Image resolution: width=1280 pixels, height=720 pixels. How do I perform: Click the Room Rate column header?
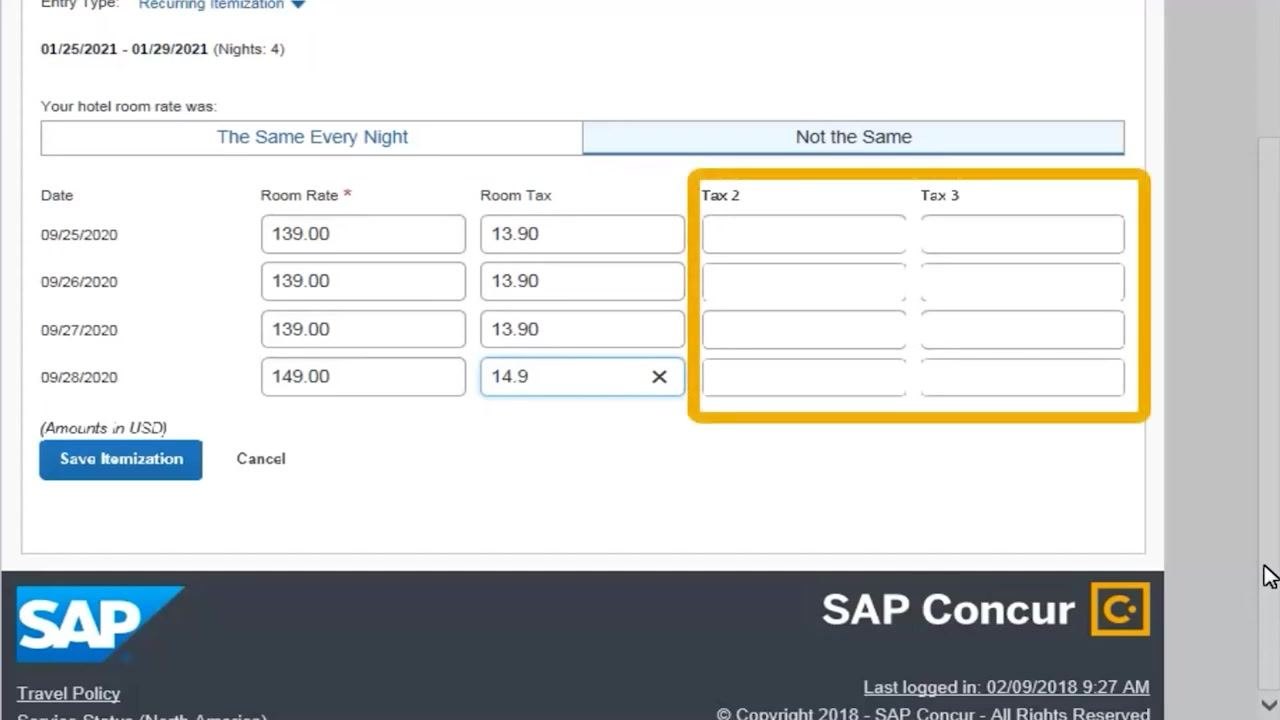(306, 195)
